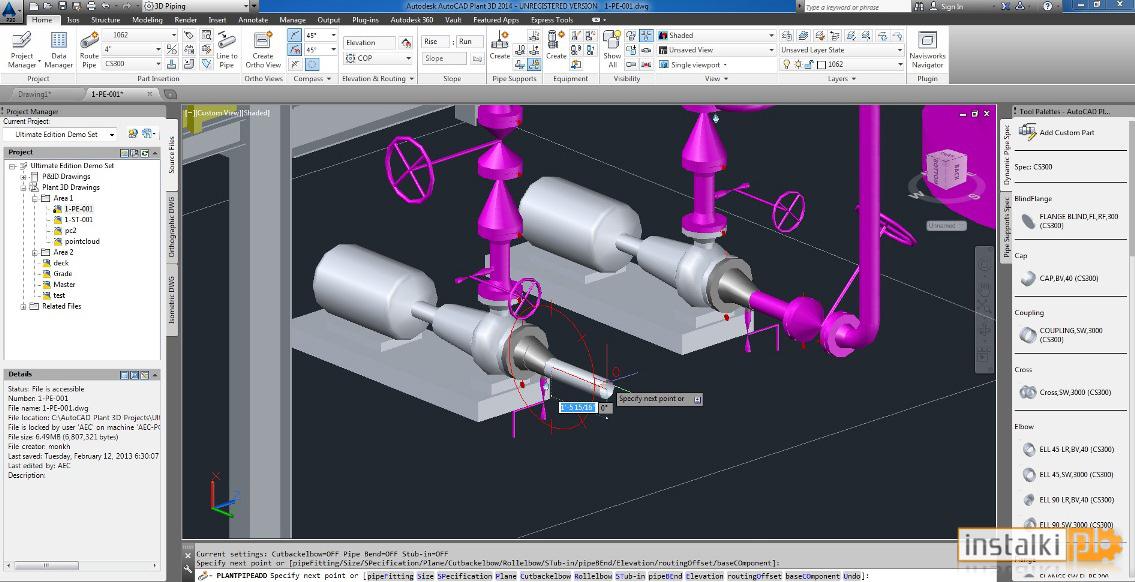This screenshot has height=582, width=1135.
Task: Click the layer color swatch next to 1062
Action: tap(821, 64)
